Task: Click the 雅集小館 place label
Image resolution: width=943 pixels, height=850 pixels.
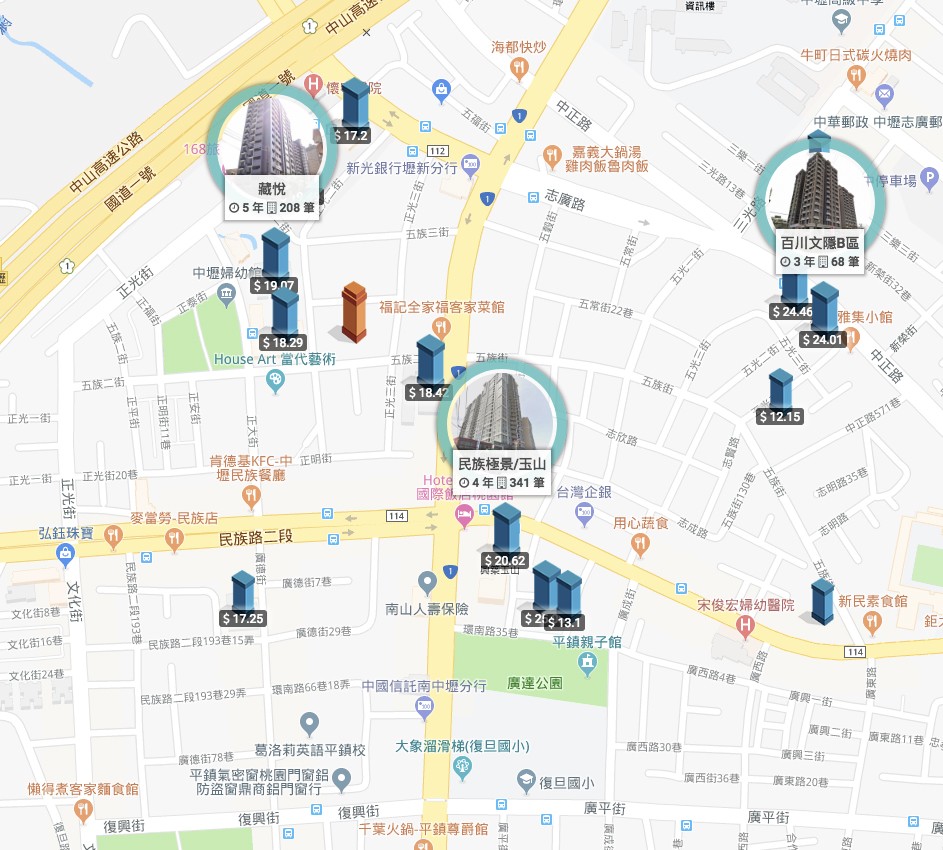Action: coord(865,317)
